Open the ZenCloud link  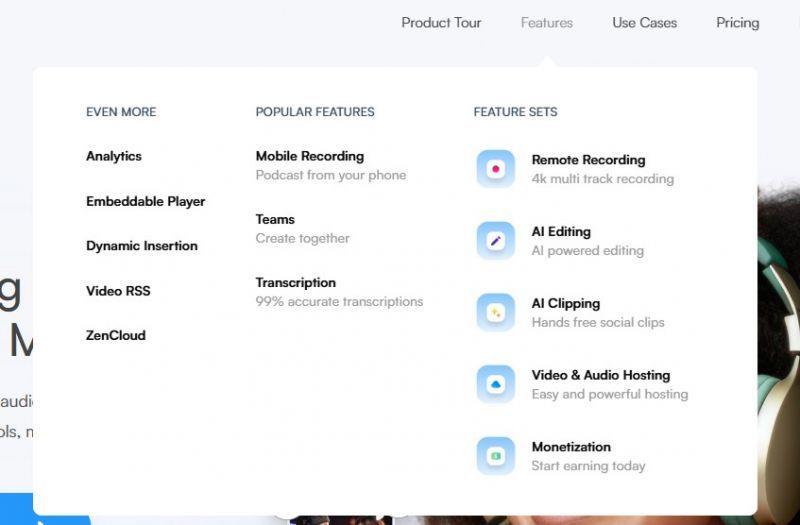[x=116, y=336]
